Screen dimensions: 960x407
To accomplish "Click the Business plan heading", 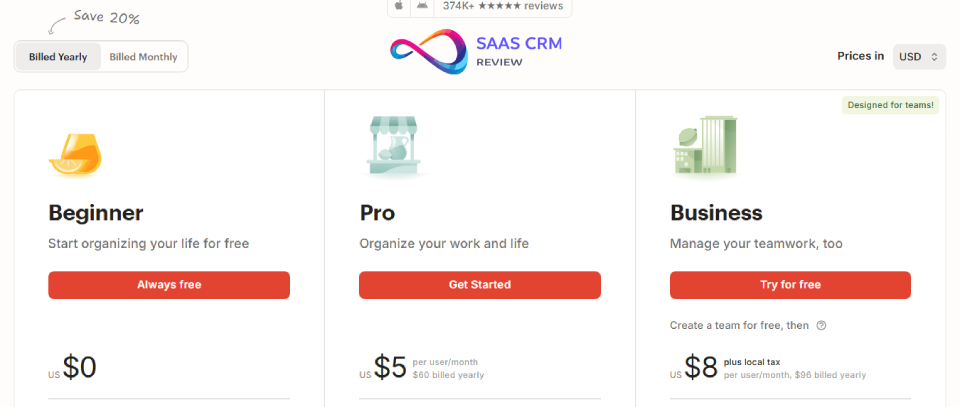I will 716,213.
